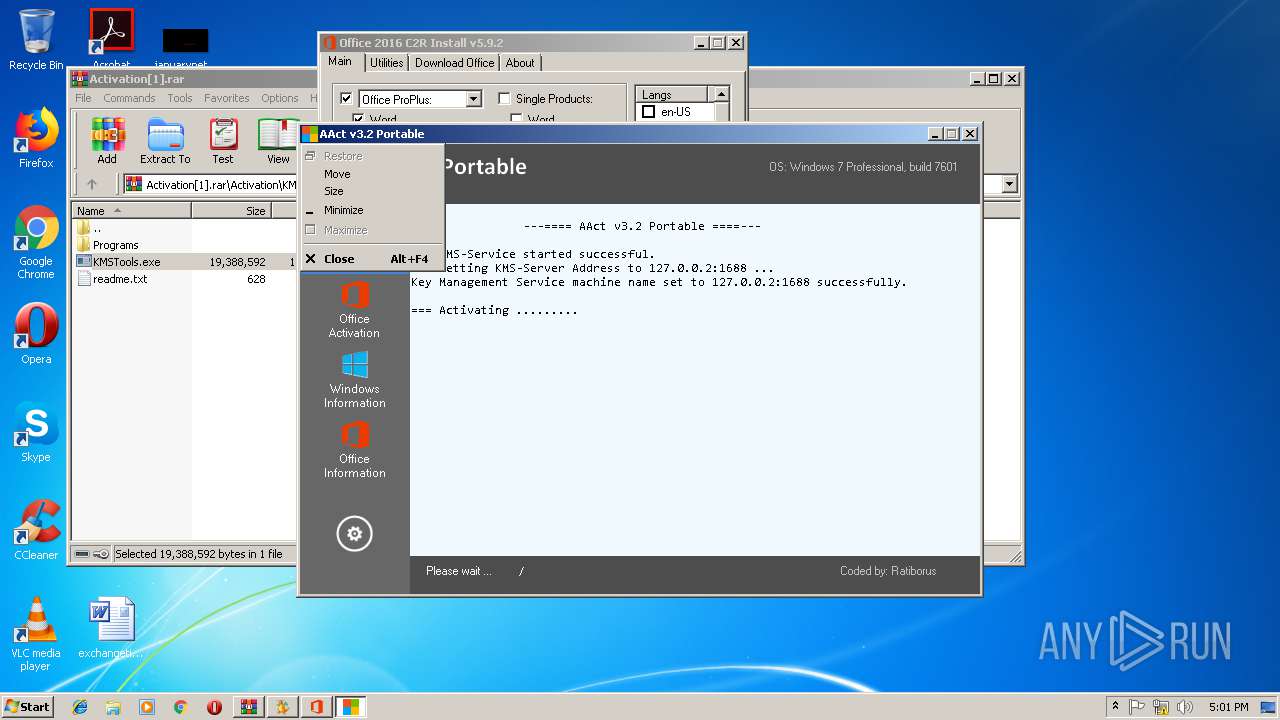Open the AAct settings gear
Screen dimensions: 1280x720
point(354,534)
